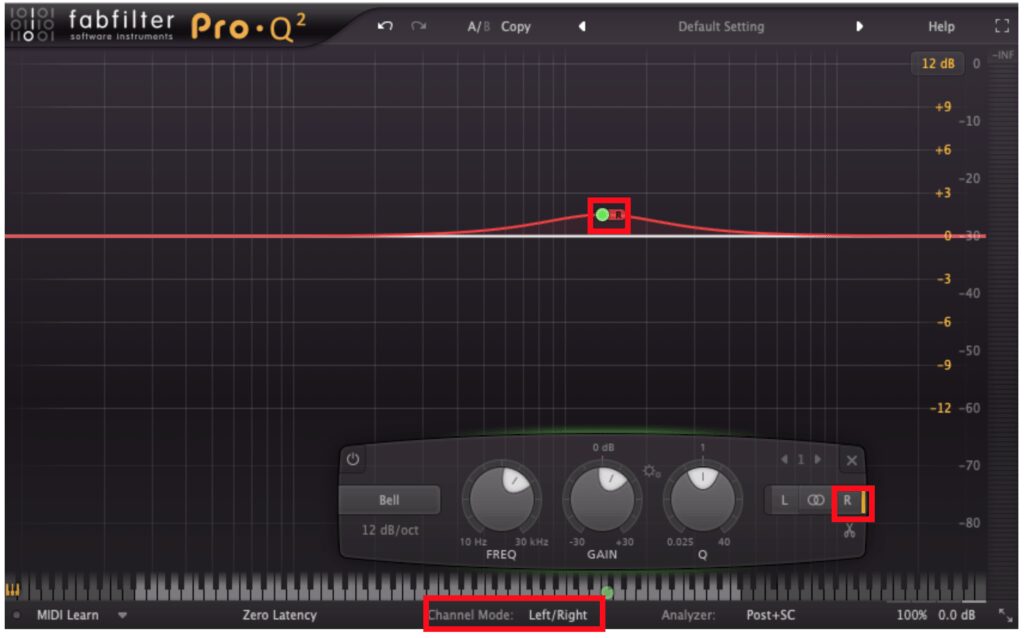Delete the band with the X icon
1024x638 pixels.
pyautogui.click(x=852, y=460)
